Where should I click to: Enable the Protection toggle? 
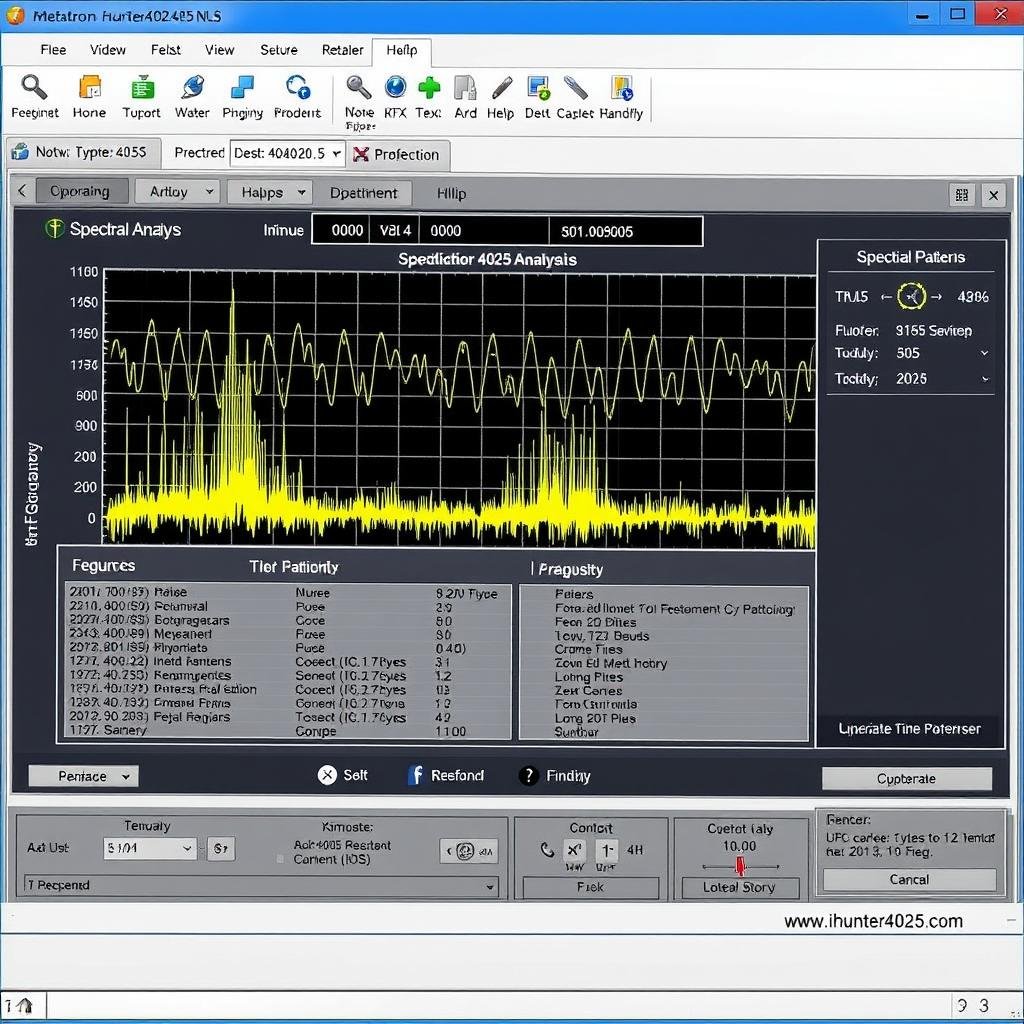tap(398, 155)
